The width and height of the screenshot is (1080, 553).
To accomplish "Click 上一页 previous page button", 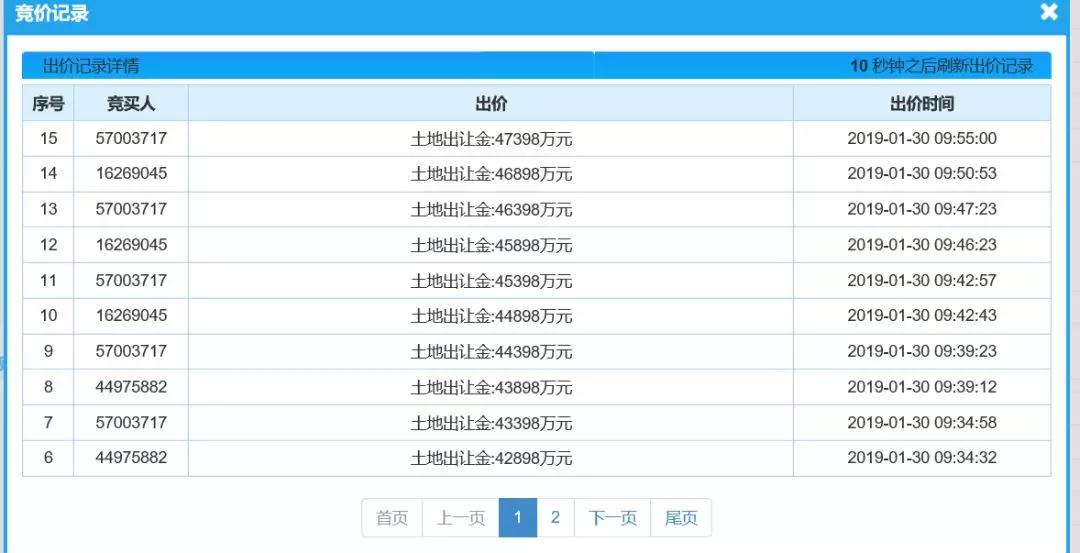I will pos(460,518).
